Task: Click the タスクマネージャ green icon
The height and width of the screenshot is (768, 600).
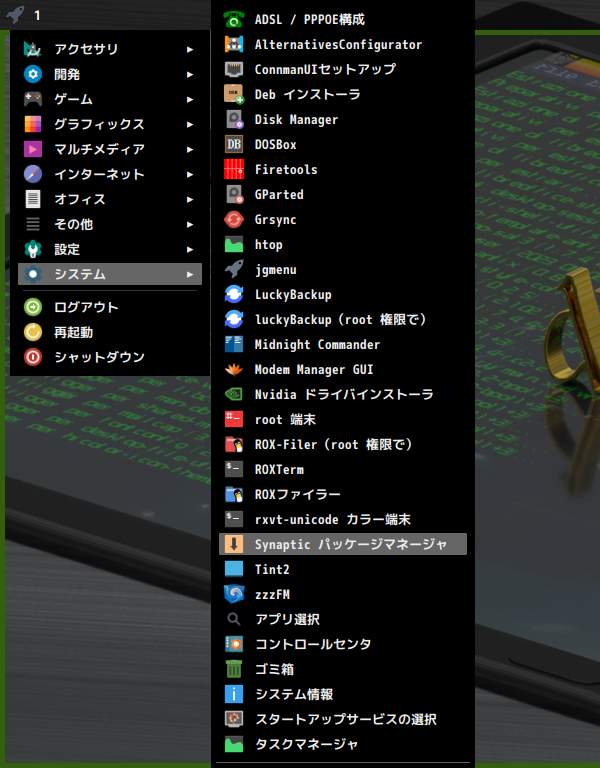Action: [x=234, y=744]
